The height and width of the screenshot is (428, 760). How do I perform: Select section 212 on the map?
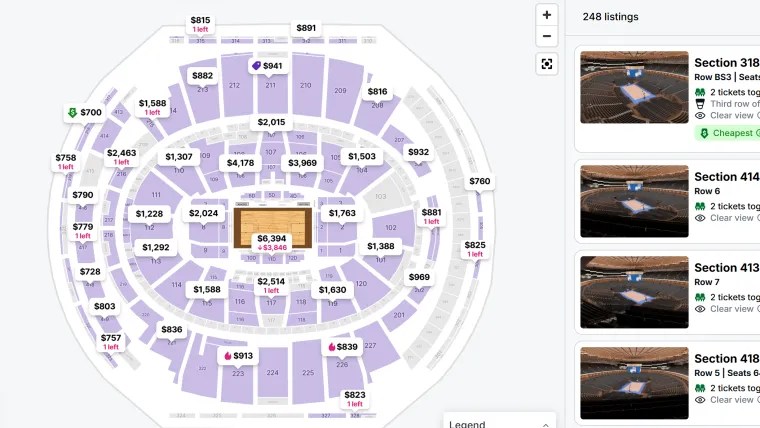(234, 85)
